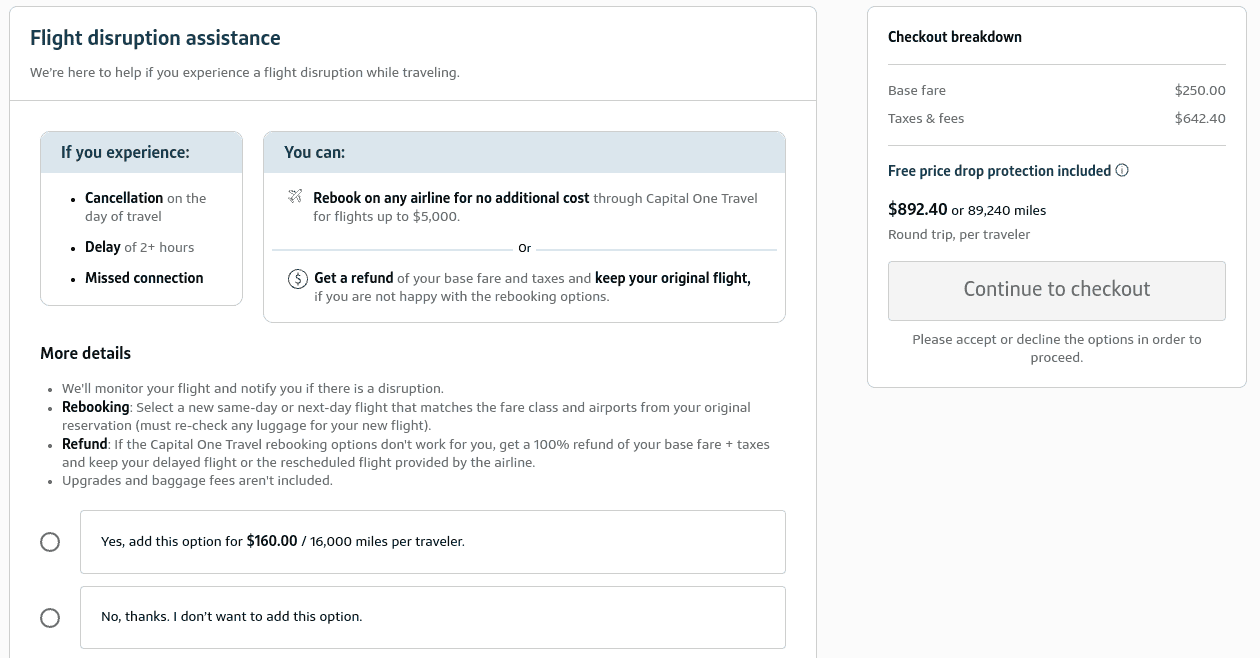Click the 'More details' heading

tap(85, 353)
